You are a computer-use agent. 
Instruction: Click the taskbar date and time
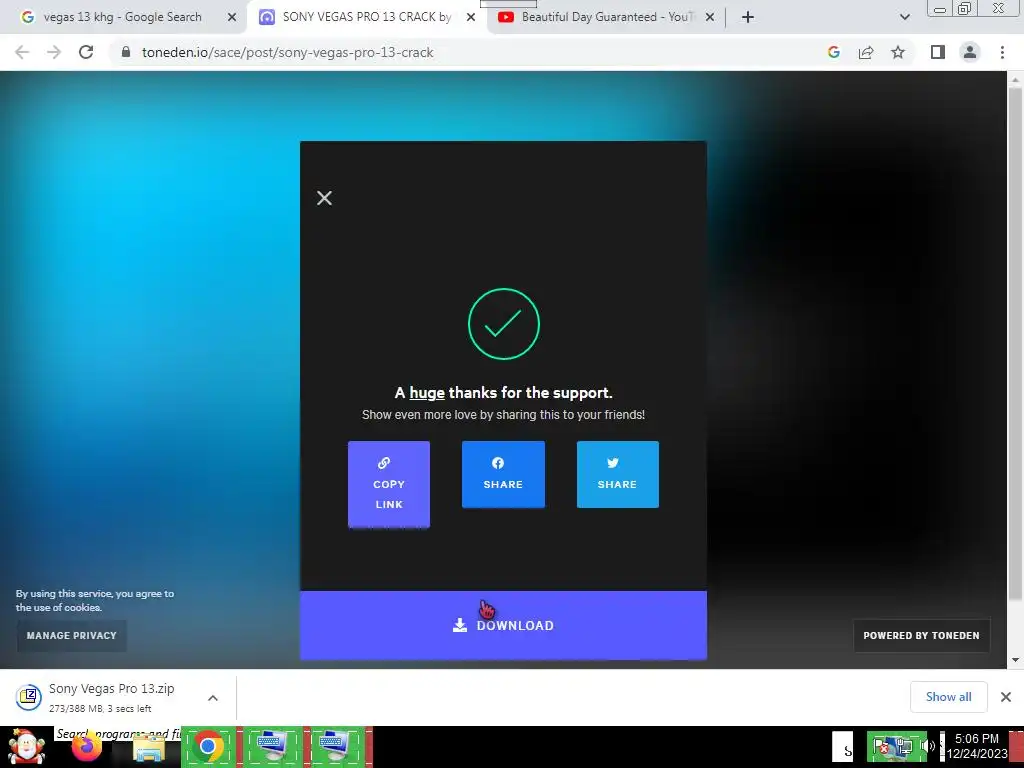(976, 746)
